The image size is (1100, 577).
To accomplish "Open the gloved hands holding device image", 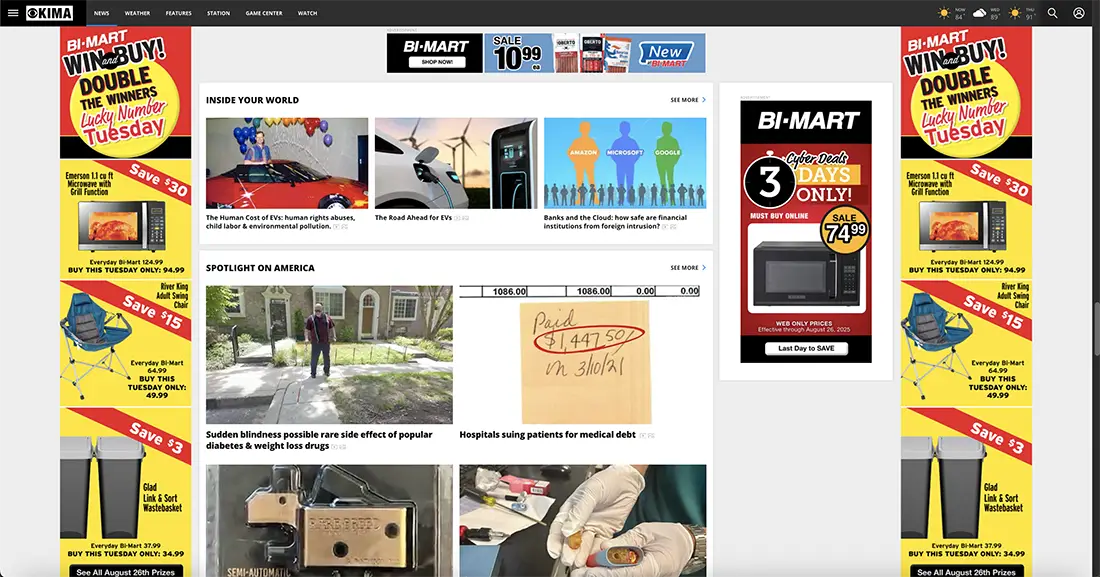I will [x=583, y=521].
